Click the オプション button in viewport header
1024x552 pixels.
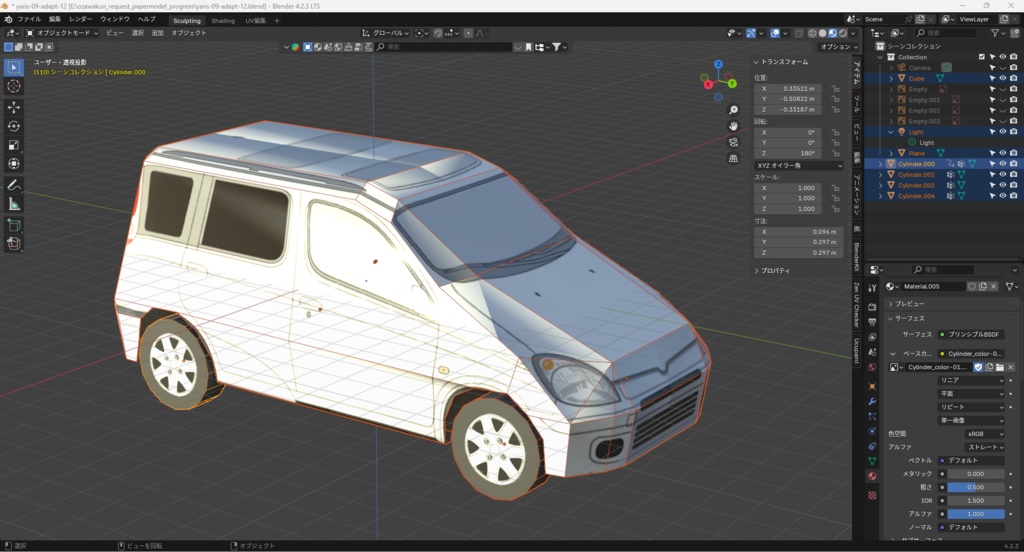837,47
